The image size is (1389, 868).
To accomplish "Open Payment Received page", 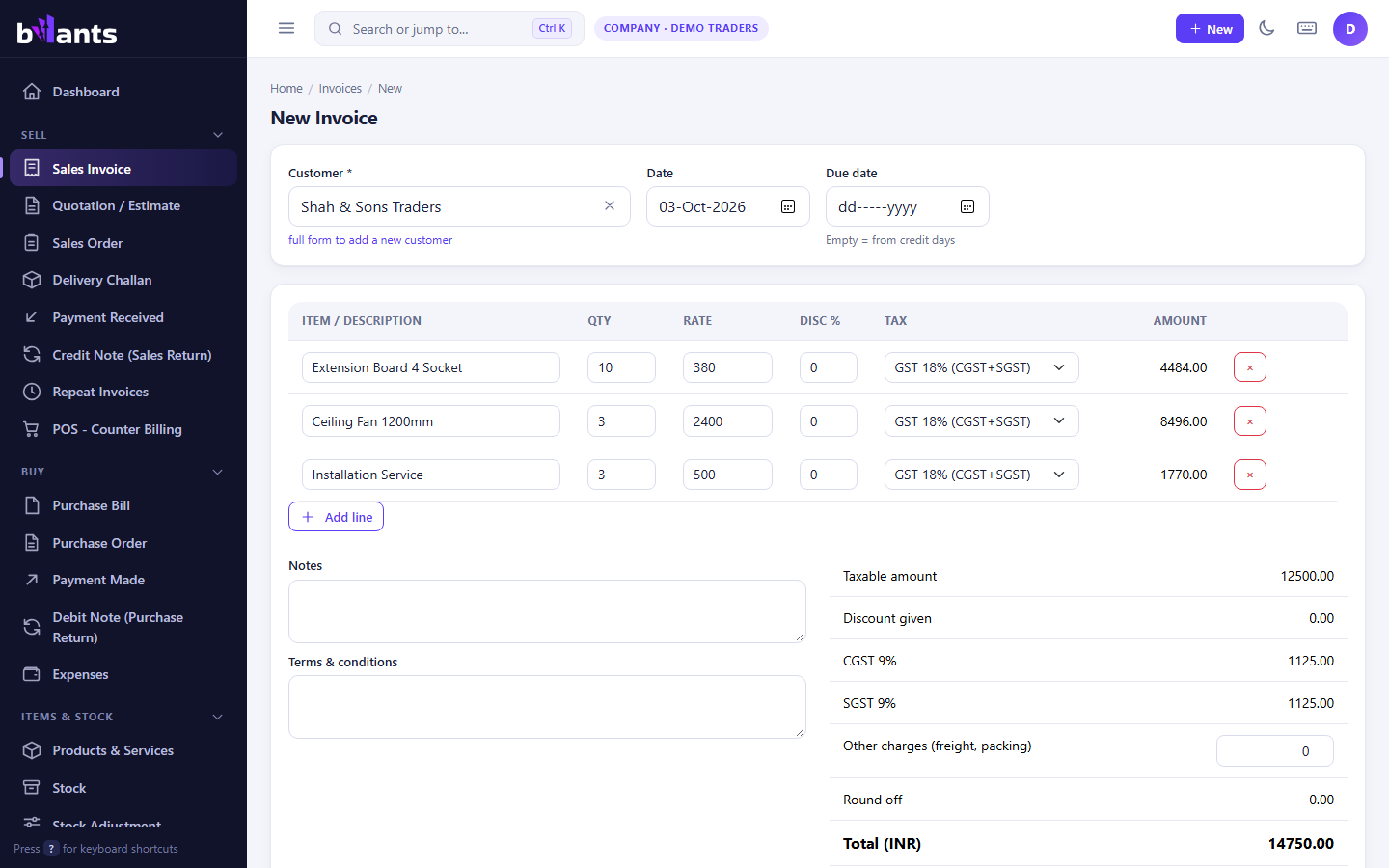I will [x=123, y=317].
